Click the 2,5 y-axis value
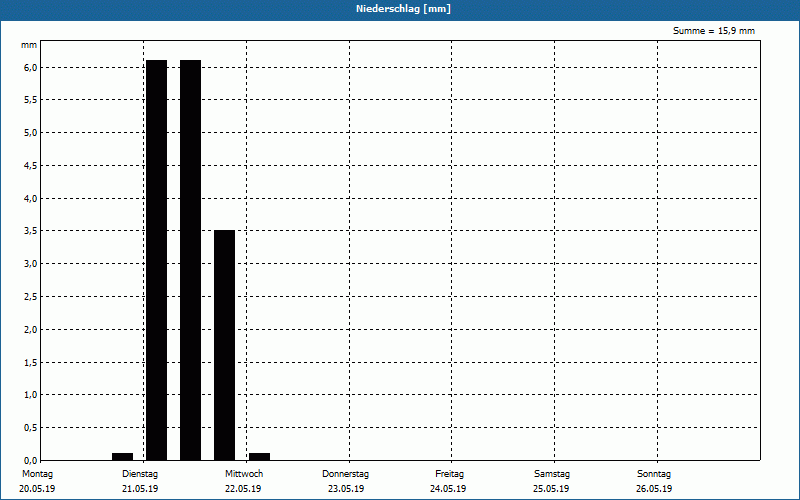Image resolution: width=800 pixels, height=500 pixels. coord(30,297)
